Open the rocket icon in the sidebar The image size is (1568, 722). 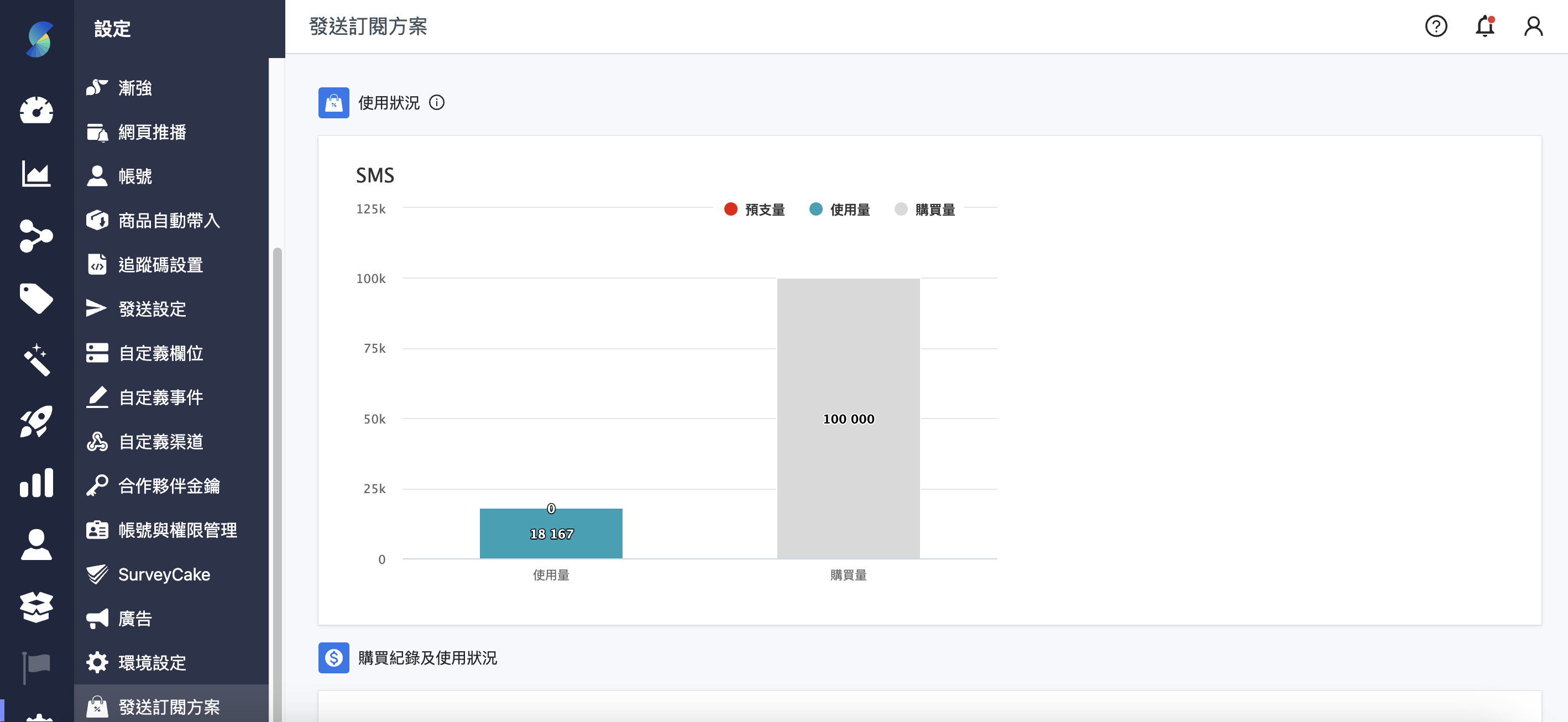pyautogui.click(x=36, y=421)
